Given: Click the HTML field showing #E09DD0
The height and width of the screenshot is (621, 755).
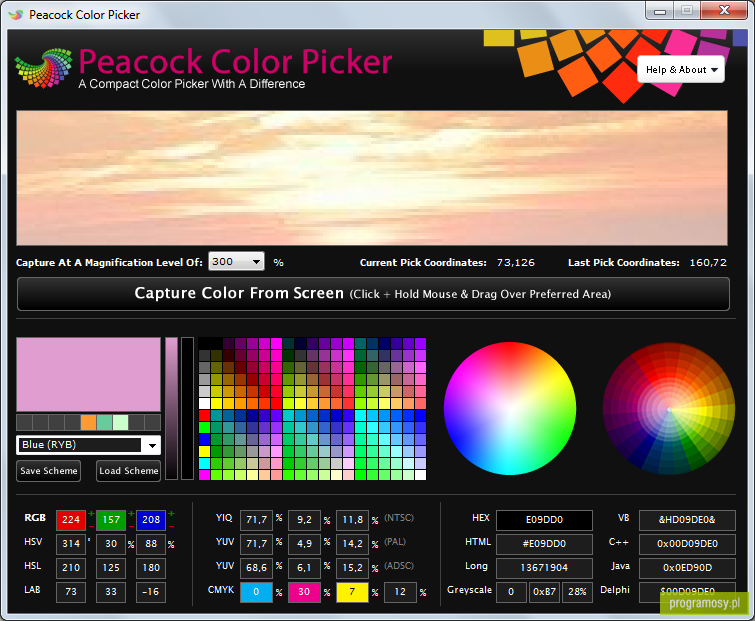Looking at the screenshot, I should point(544,544).
